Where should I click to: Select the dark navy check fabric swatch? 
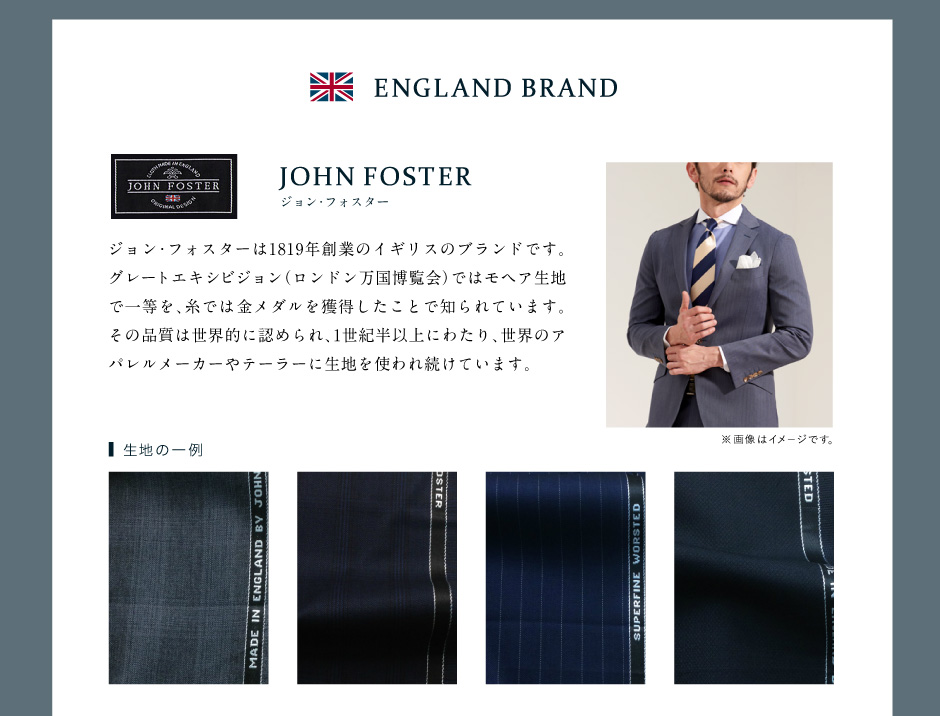pos(376,577)
